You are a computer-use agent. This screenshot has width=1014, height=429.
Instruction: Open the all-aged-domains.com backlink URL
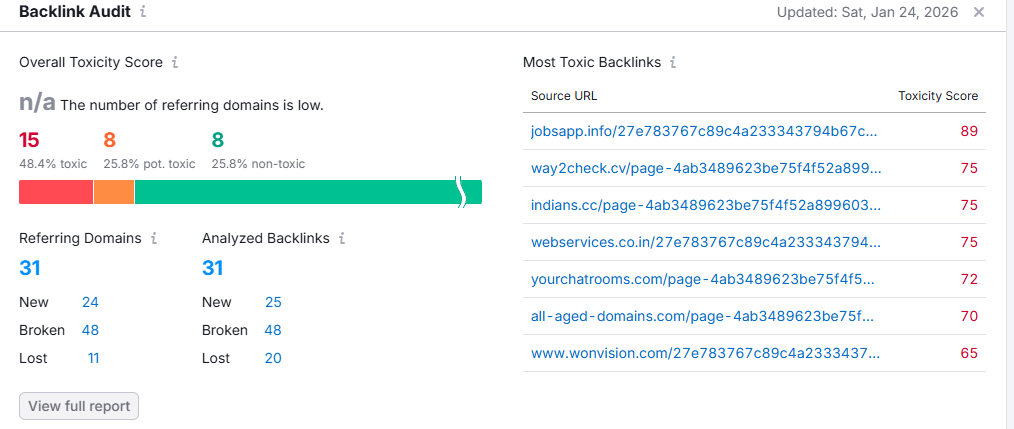(x=703, y=316)
